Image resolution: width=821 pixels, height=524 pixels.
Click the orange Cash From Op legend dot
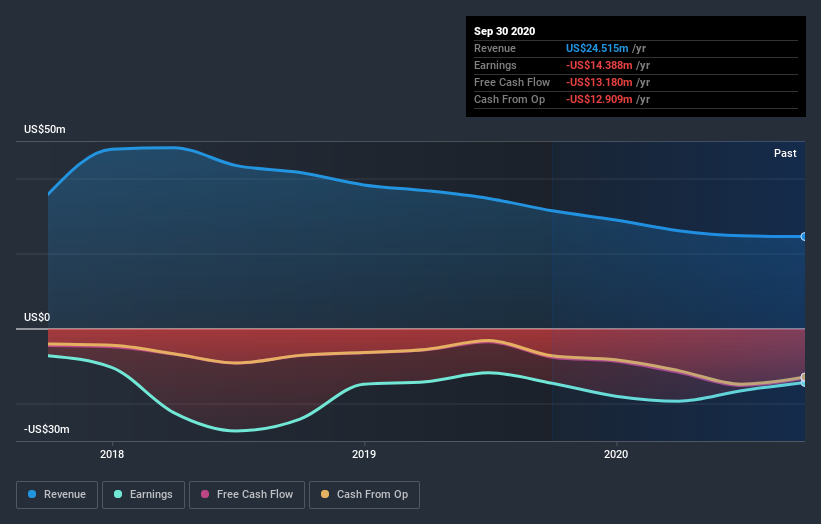(x=325, y=494)
